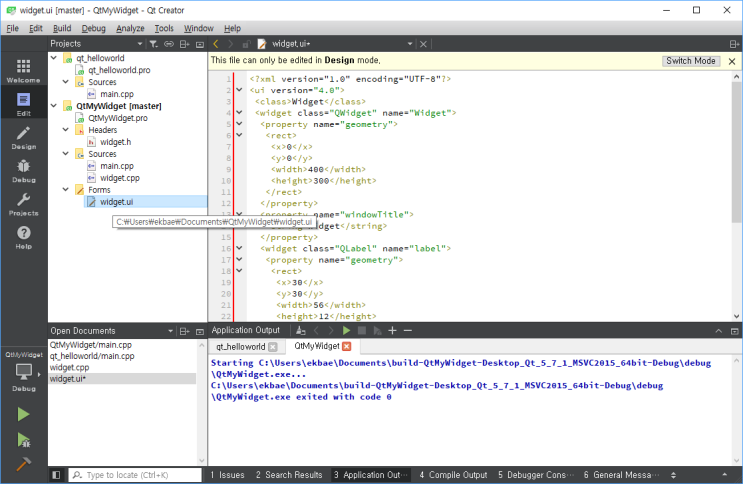
Task: Close the widget.ui document in editor toolbar
Action: (423, 44)
